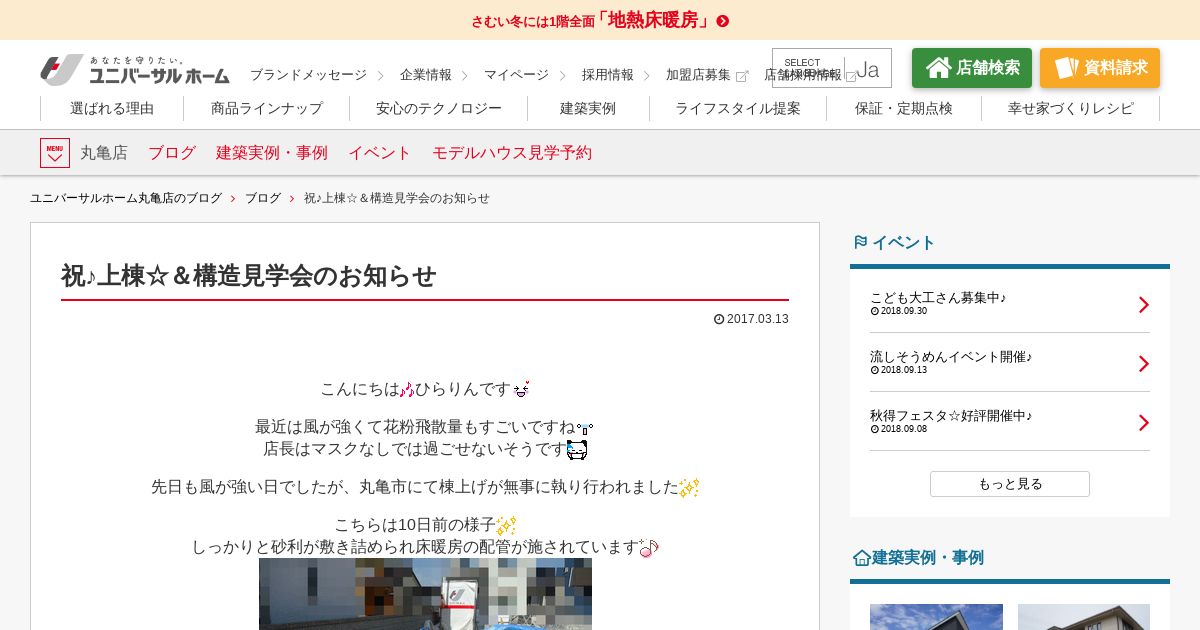Click the 地熱床暖房 banner link

coord(600,21)
